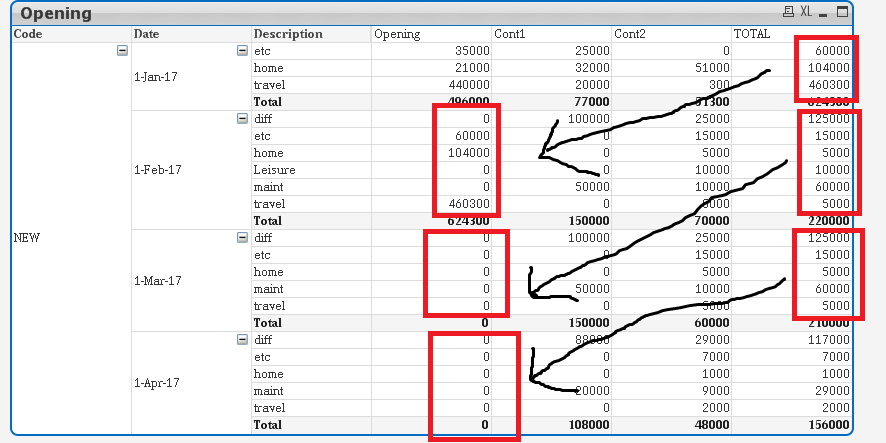Image resolution: width=886 pixels, height=443 pixels.
Task: Click the Total row label under 1-Jan-17
Action: 267,102
